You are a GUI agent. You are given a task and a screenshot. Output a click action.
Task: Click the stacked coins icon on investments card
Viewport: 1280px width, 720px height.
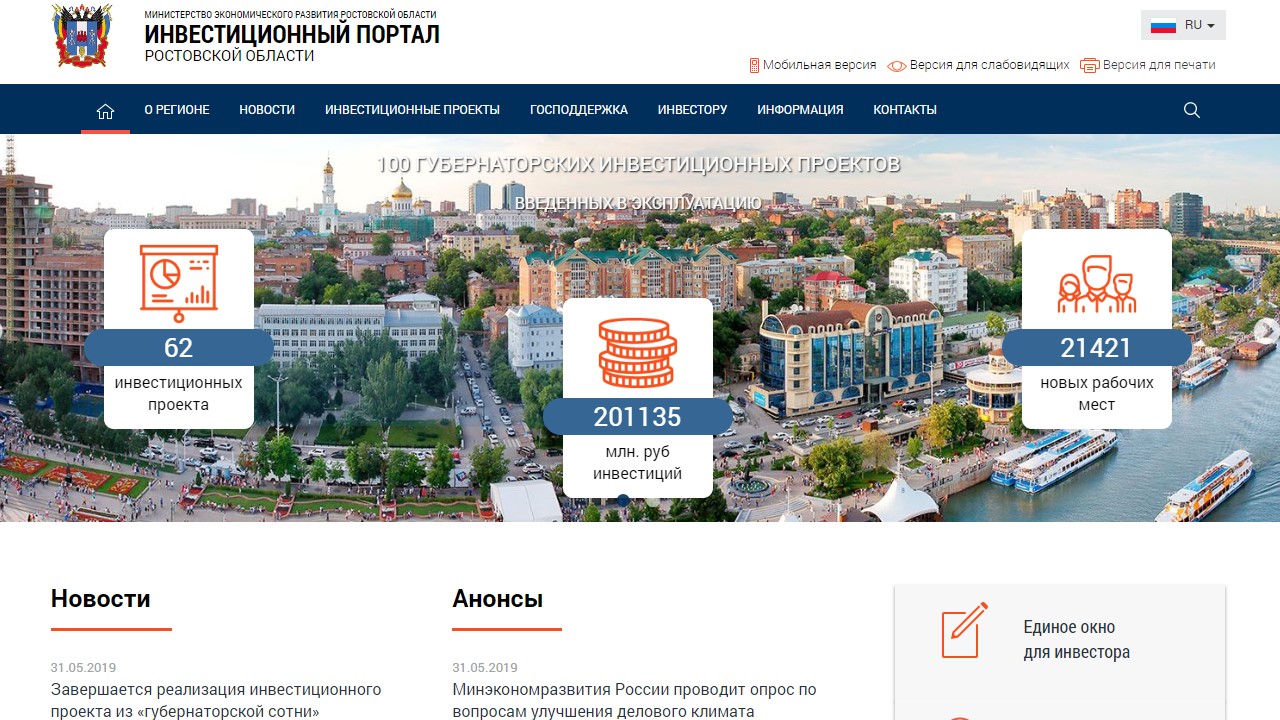(638, 352)
